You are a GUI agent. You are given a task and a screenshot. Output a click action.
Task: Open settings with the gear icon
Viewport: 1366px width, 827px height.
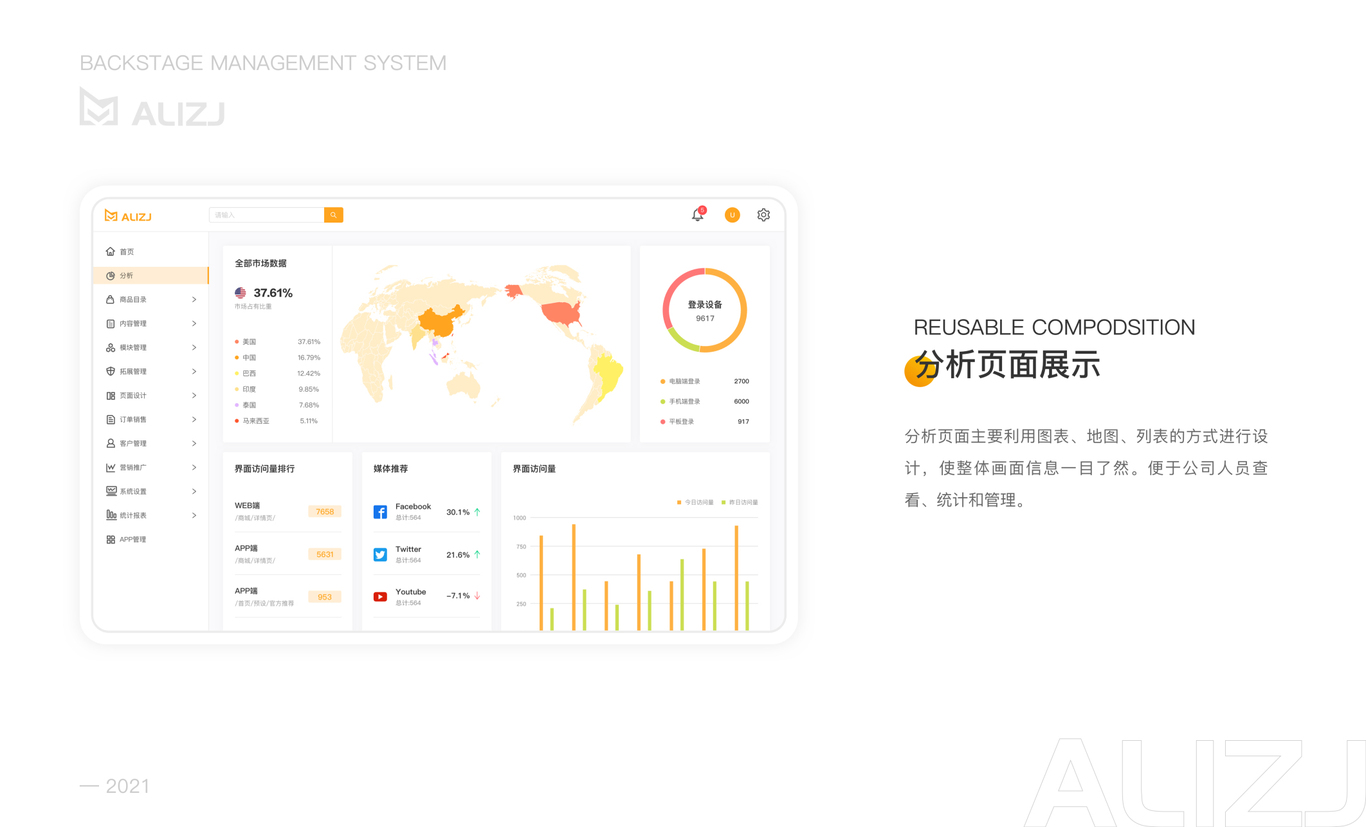(x=763, y=215)
